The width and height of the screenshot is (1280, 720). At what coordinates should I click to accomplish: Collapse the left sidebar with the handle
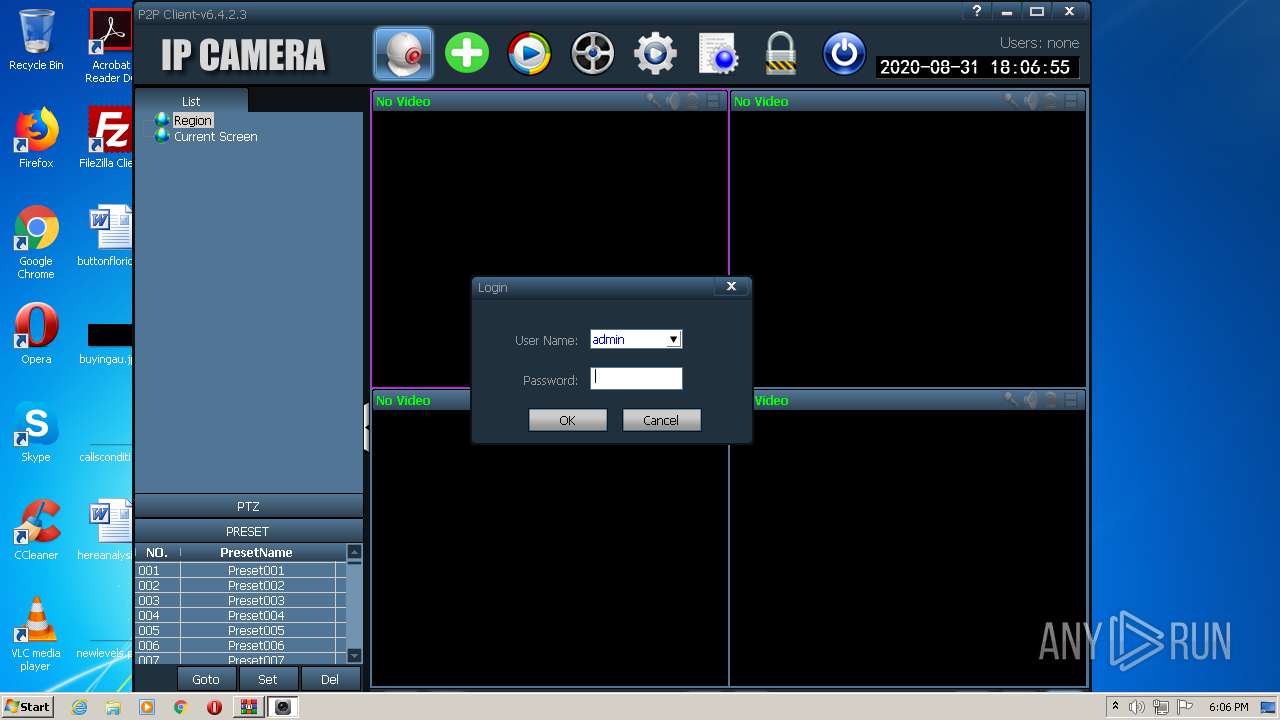pyautogui.click(x=367, y=427)
